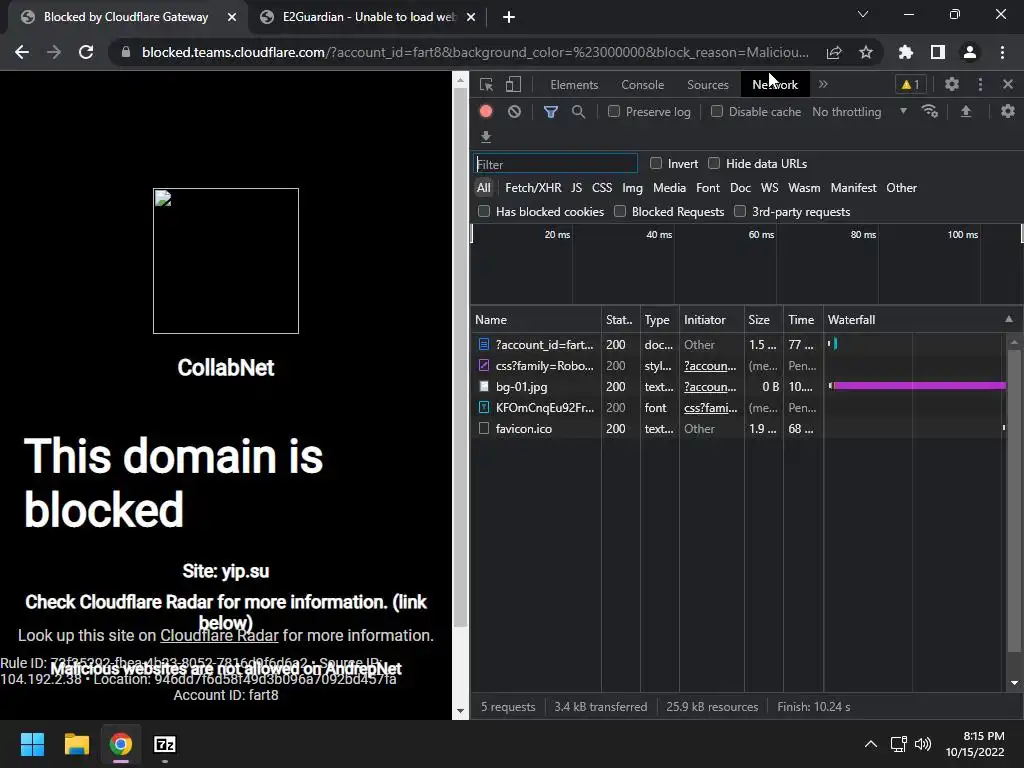Click the Size column header
Viewport: 1024px width, 768px height.
763,320
